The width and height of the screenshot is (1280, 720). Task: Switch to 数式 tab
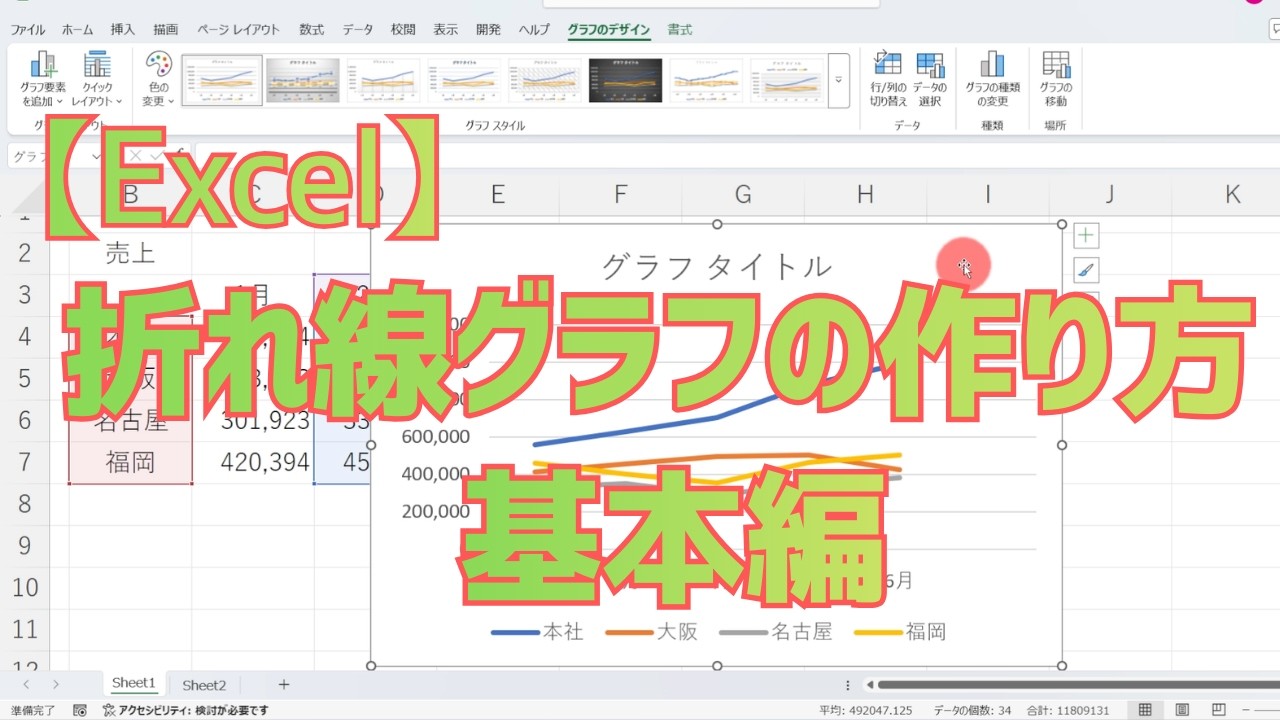312,30
